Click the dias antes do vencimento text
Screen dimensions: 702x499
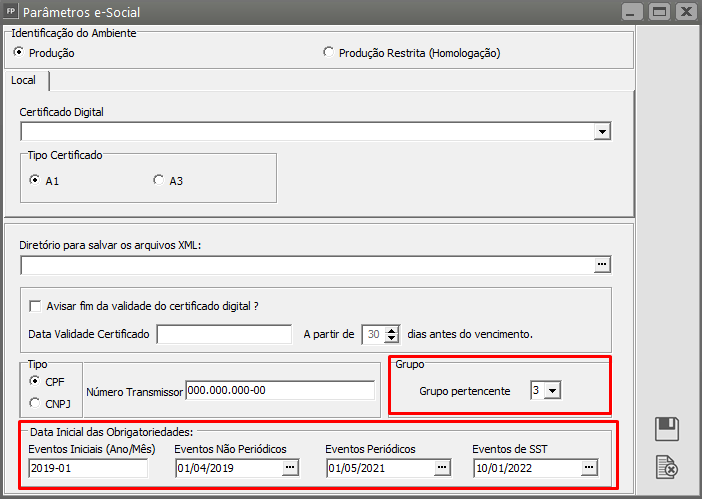point(470,334)
